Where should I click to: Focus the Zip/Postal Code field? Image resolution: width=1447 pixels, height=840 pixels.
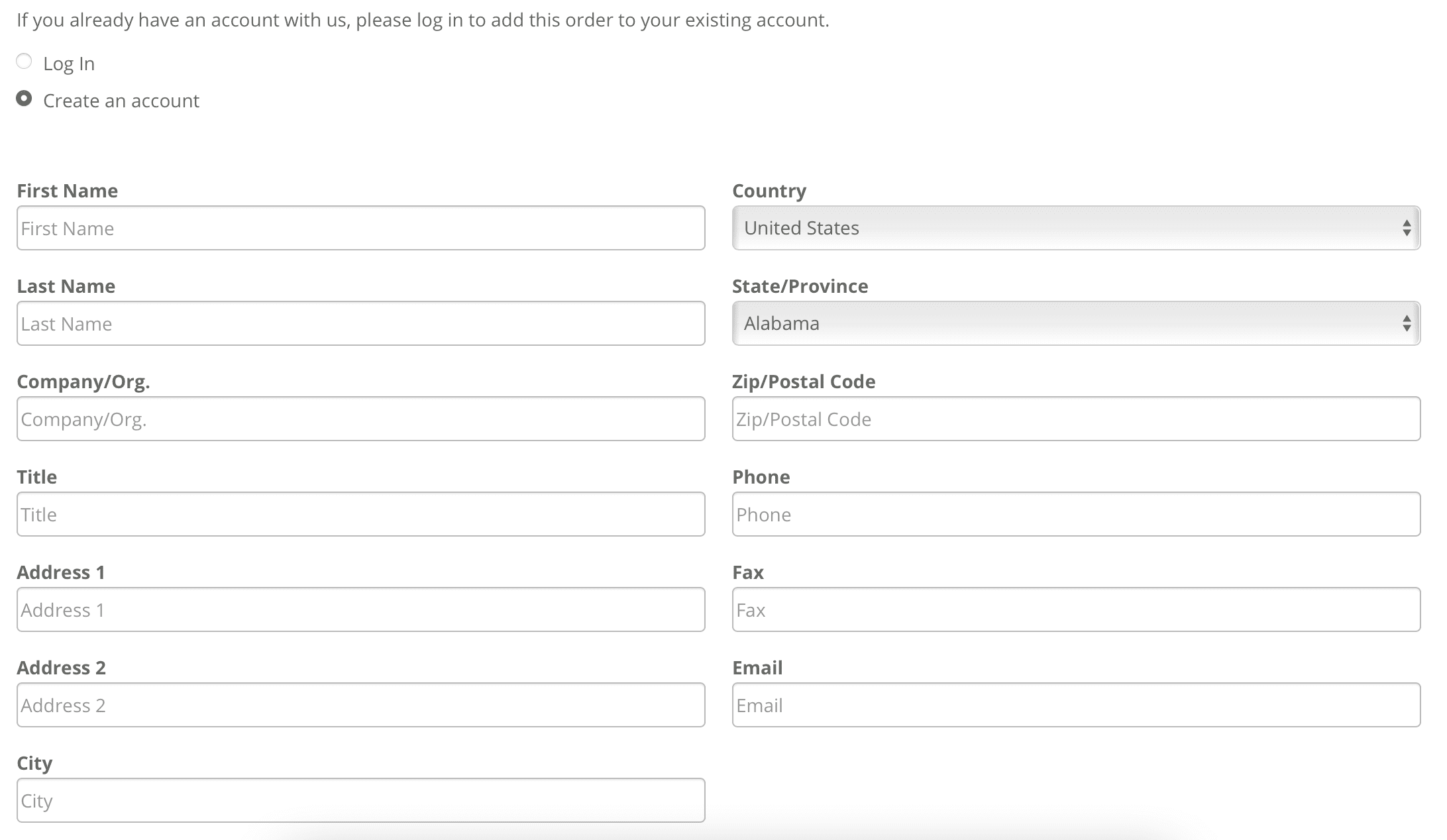pos(1075,419)
